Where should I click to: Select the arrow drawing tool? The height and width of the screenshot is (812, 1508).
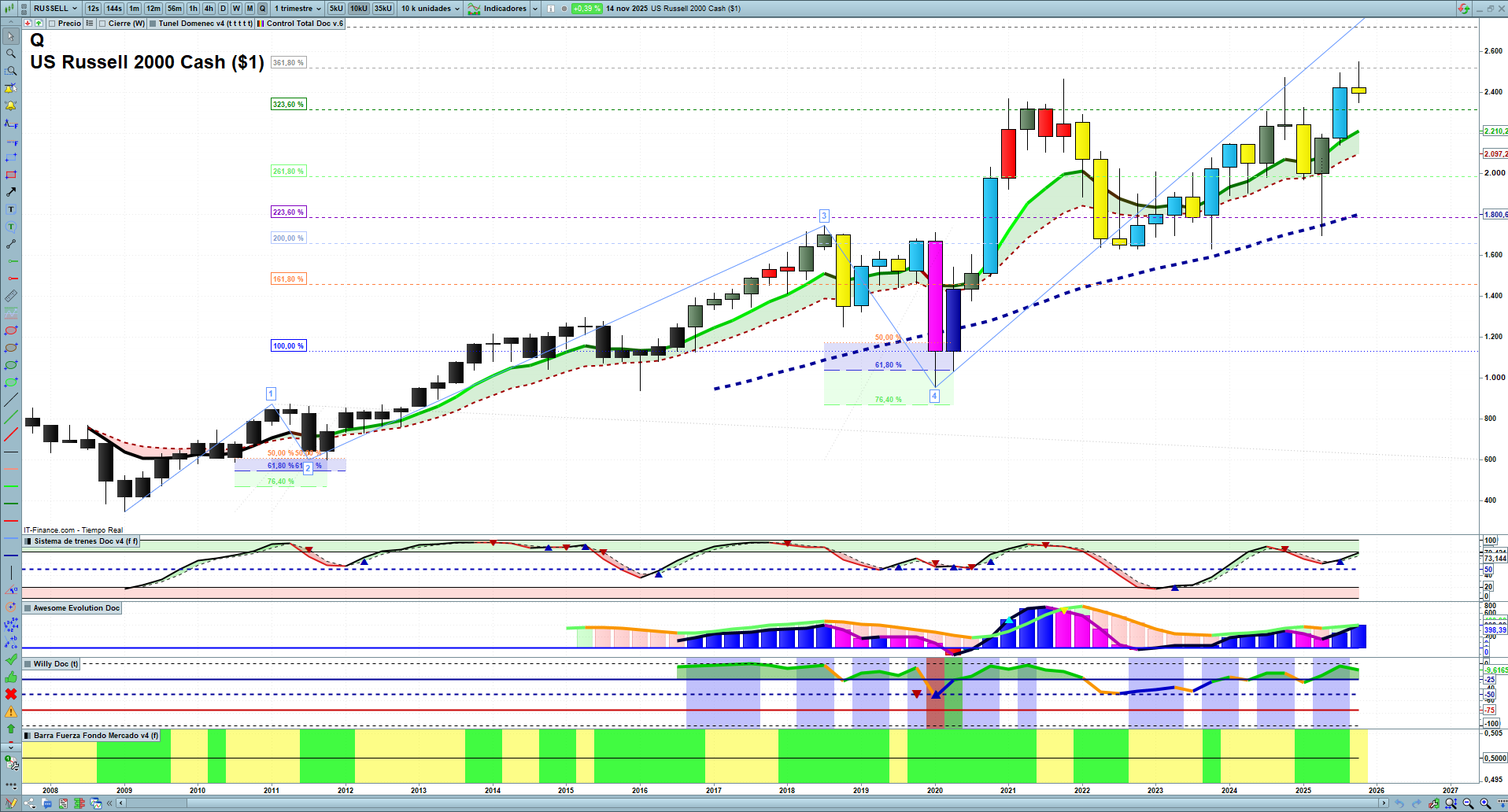11,192
